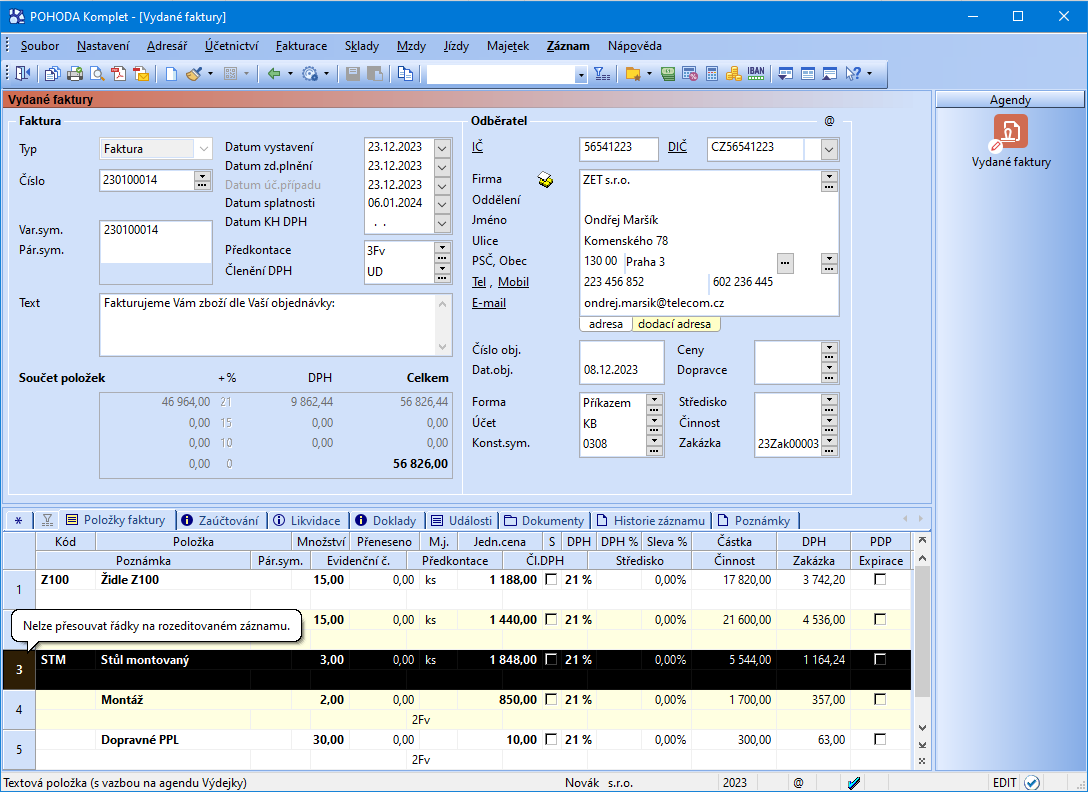Tick the PDP checkbox in the 21 600,00 row

(x=880, y=619)
